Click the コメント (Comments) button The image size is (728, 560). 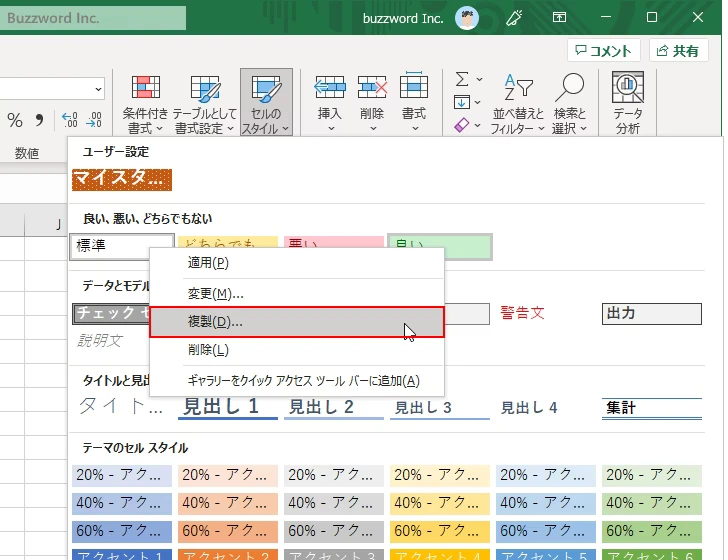604,50
